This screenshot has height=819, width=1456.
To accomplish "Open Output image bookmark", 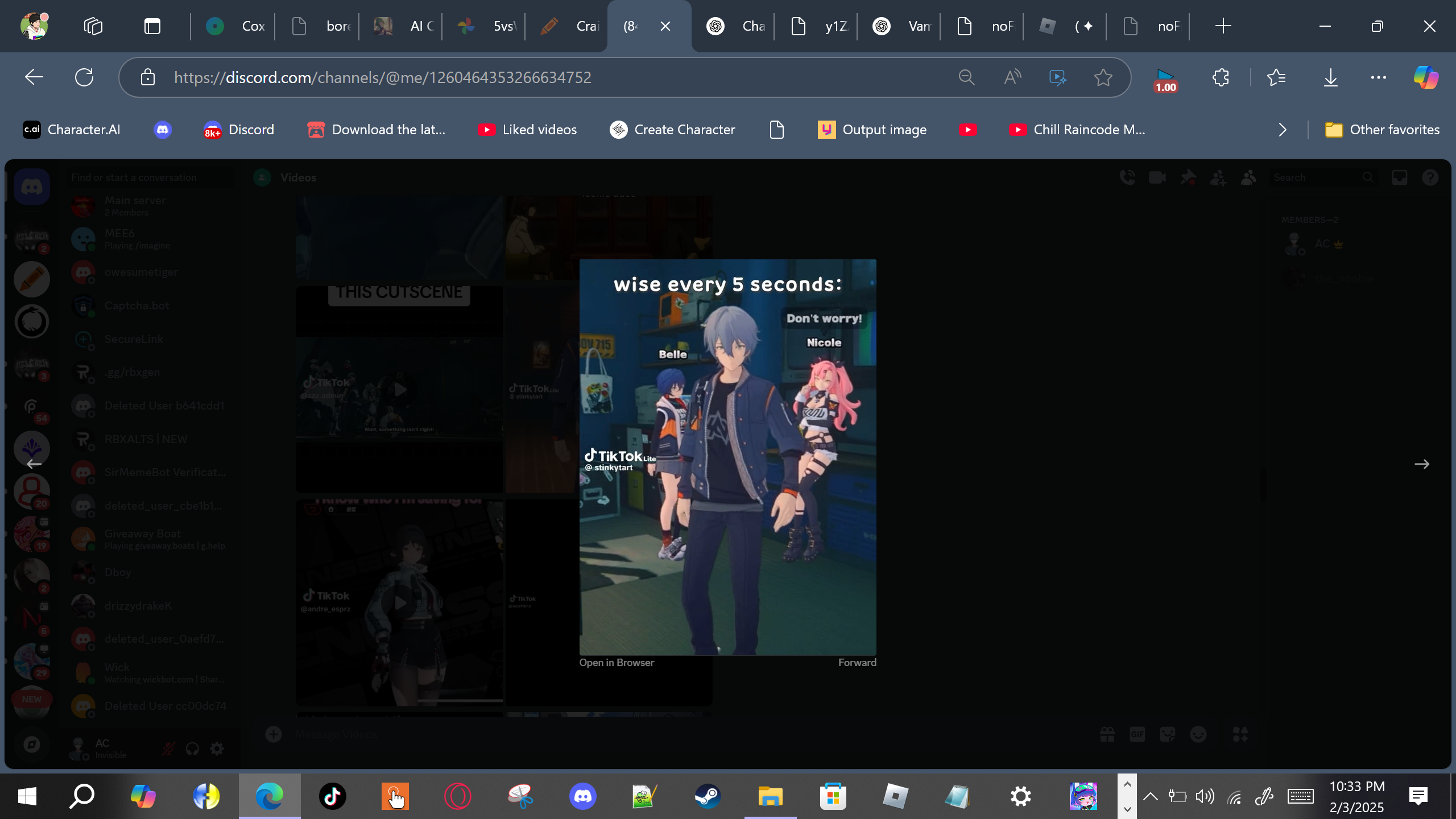I will click(872, 130).
